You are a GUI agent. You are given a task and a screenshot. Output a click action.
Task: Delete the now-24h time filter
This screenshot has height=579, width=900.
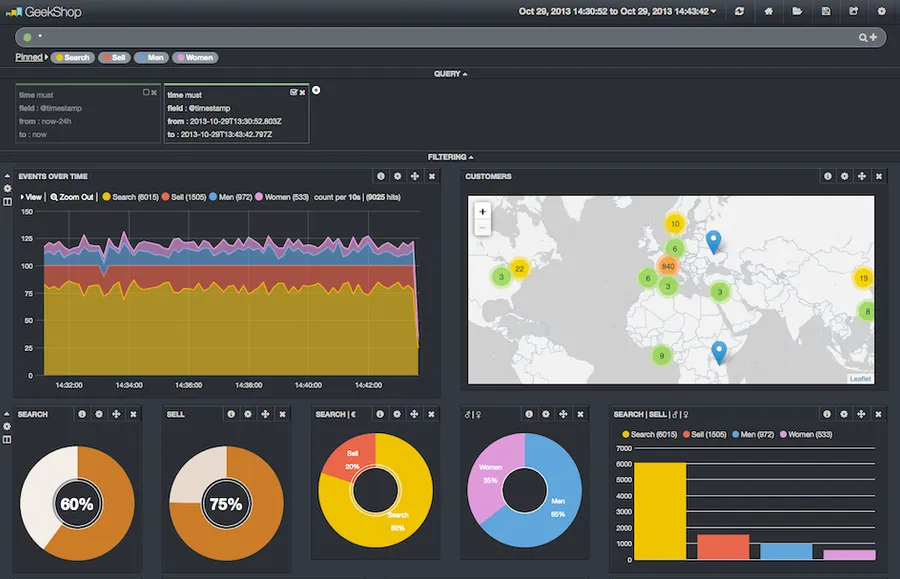coord(154,92)
